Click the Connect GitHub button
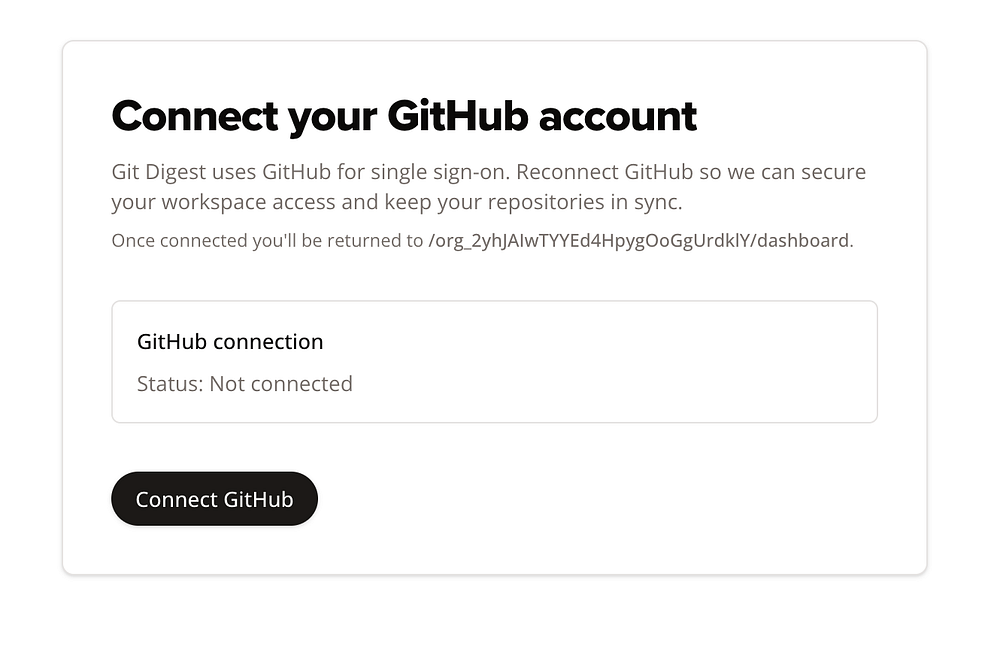Viewport: 1000px width, 665px height. pos(214,499)
